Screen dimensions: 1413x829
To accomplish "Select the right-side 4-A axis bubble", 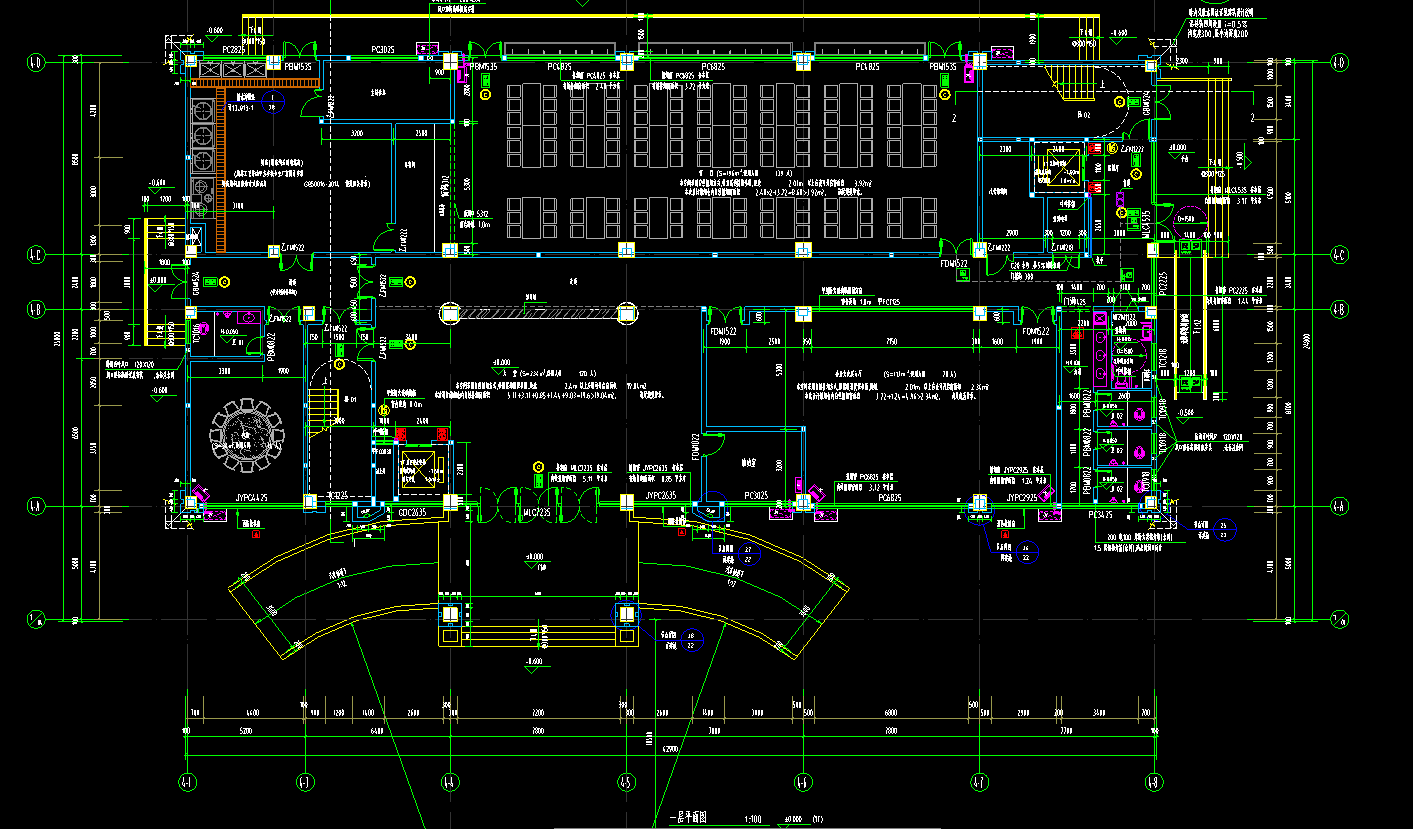I will [x=1340, y=506].
